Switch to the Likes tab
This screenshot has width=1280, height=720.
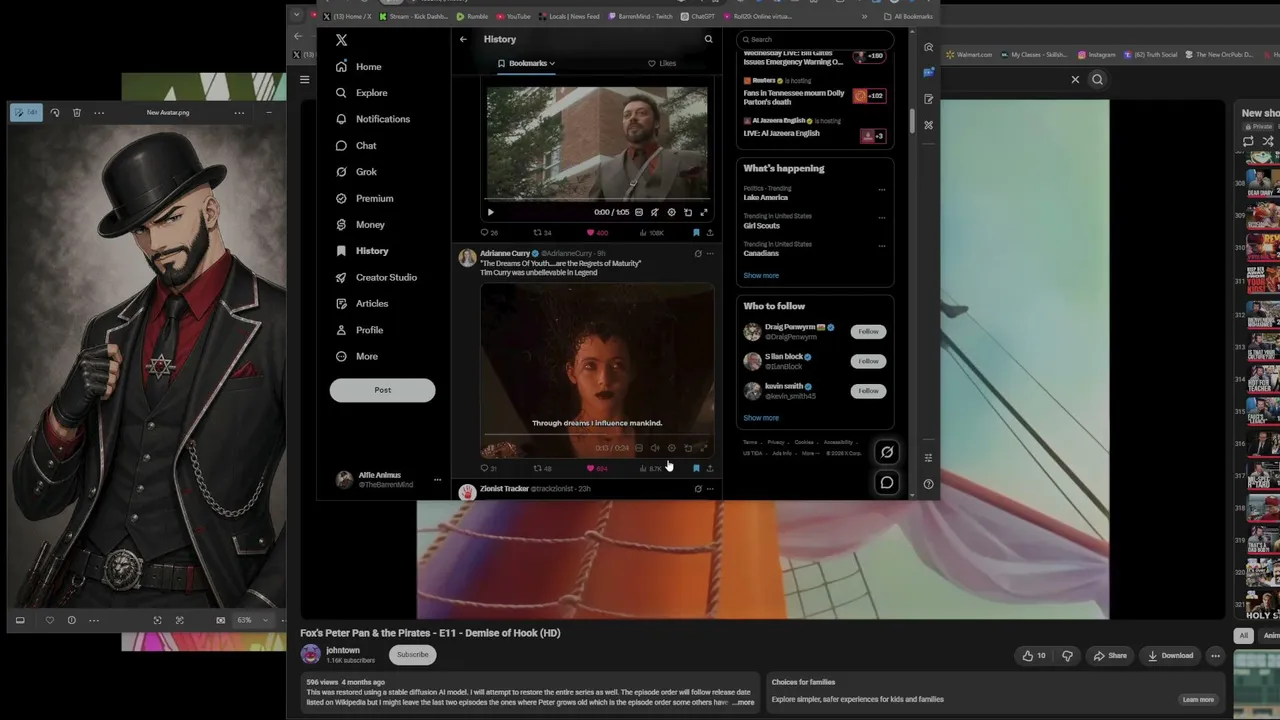pyautogui.click(x=661, y=63)
